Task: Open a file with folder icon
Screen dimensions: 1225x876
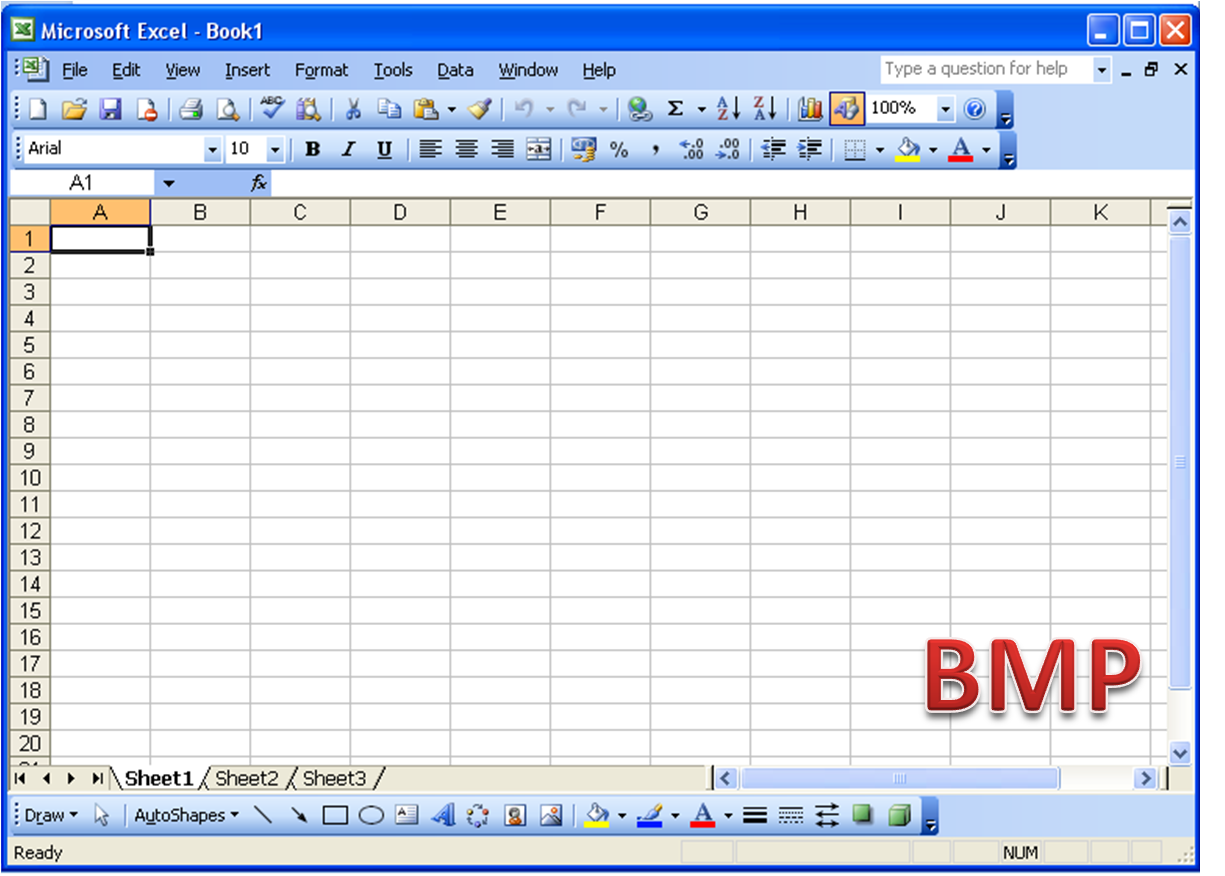Action: click(x=73, y=109)
